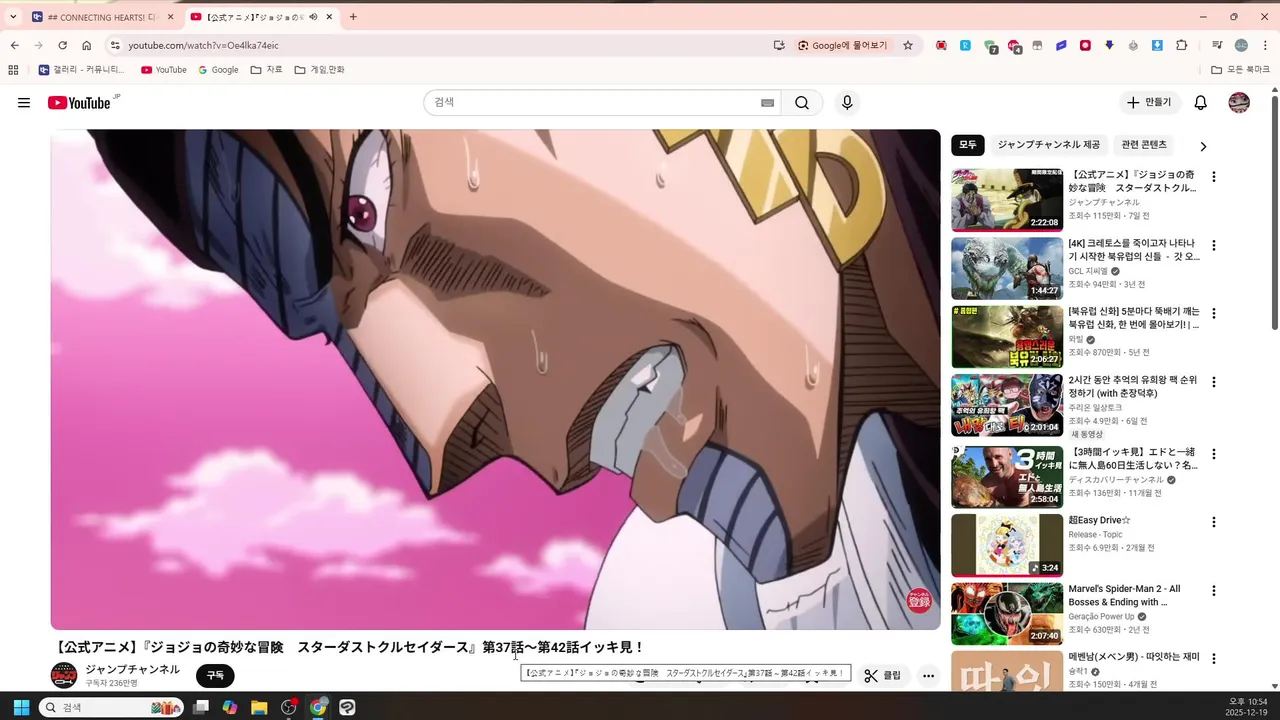Open the on-screen keyboard in search box
The width and height of the screenshot is (1280, 720).
(768, 103)
